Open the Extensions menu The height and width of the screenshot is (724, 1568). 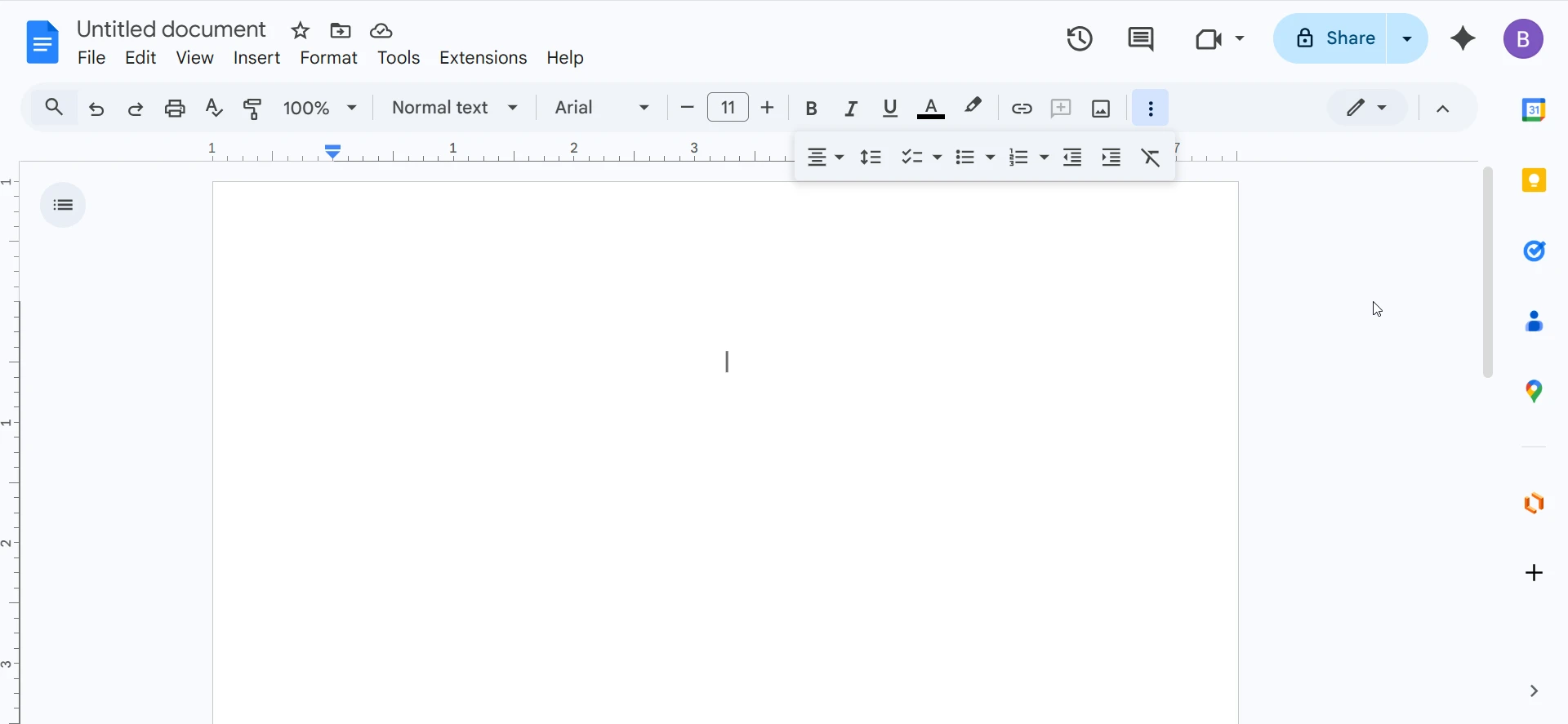pos(483,58)
